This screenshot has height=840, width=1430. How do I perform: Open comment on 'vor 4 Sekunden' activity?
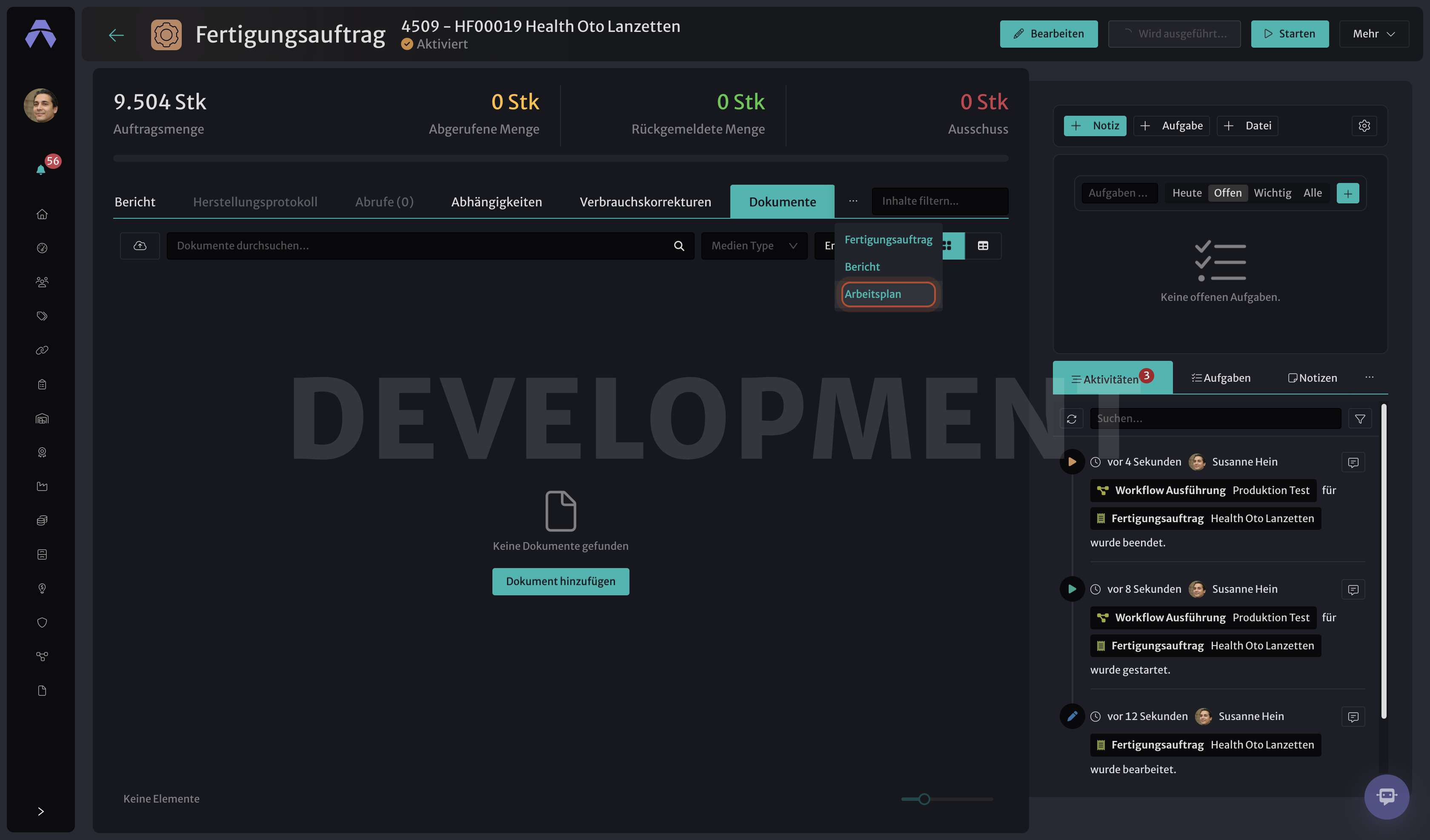tap(1353, 463)
